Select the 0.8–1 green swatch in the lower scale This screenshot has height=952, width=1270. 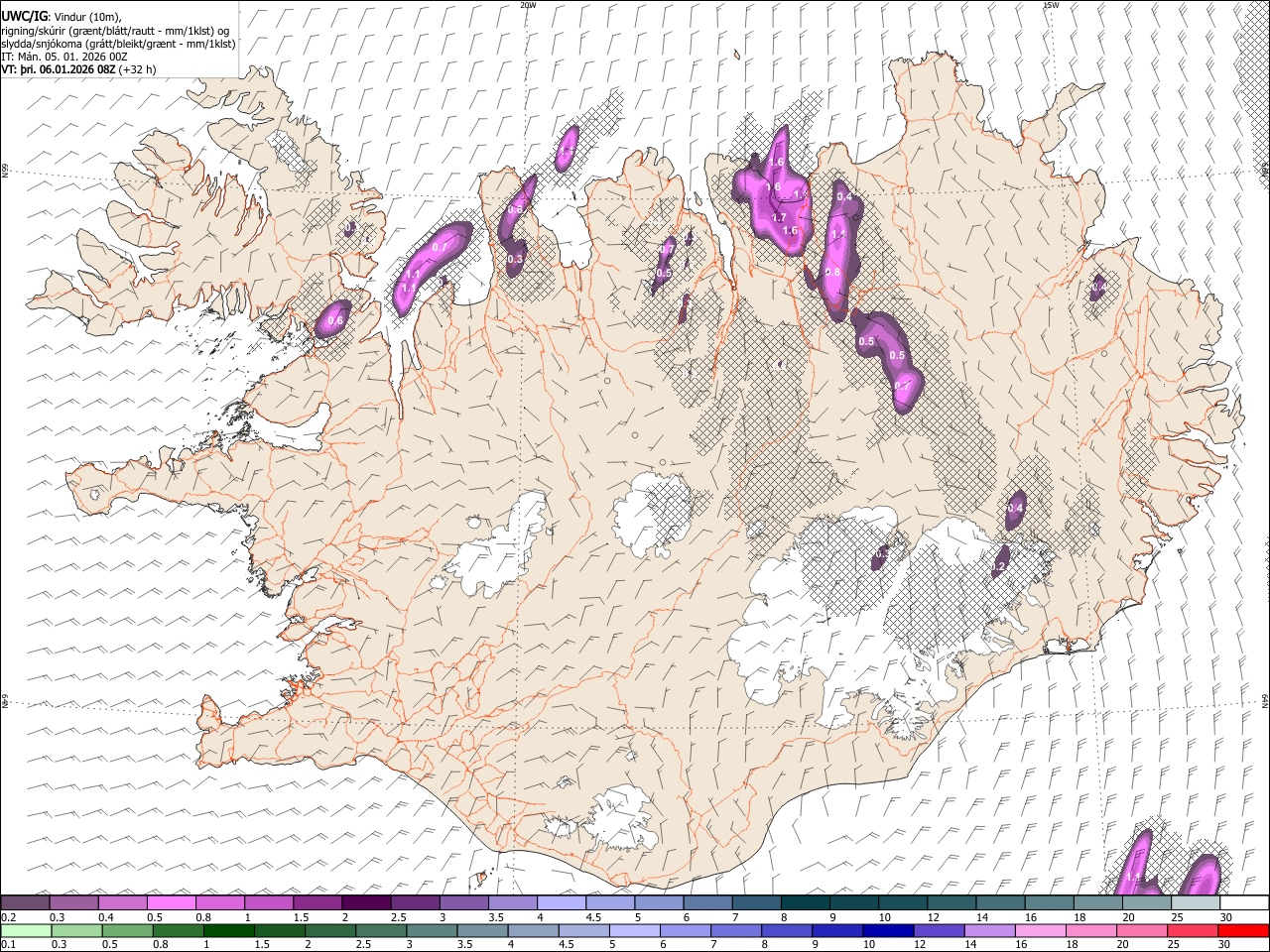tap(179, 930)
